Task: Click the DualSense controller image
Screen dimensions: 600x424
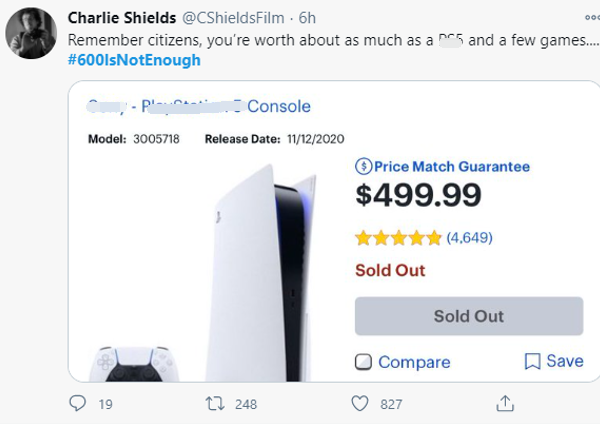Action: 130,364
